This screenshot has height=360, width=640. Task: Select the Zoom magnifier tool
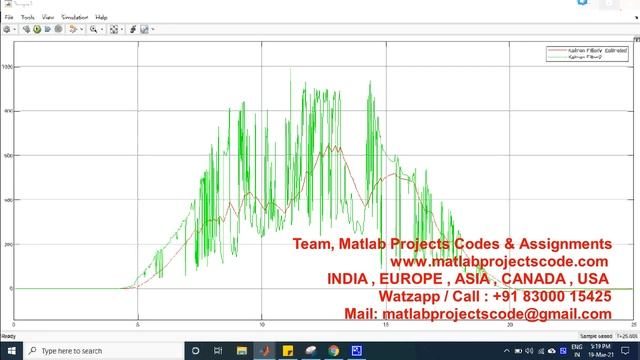tap(93, 29)
